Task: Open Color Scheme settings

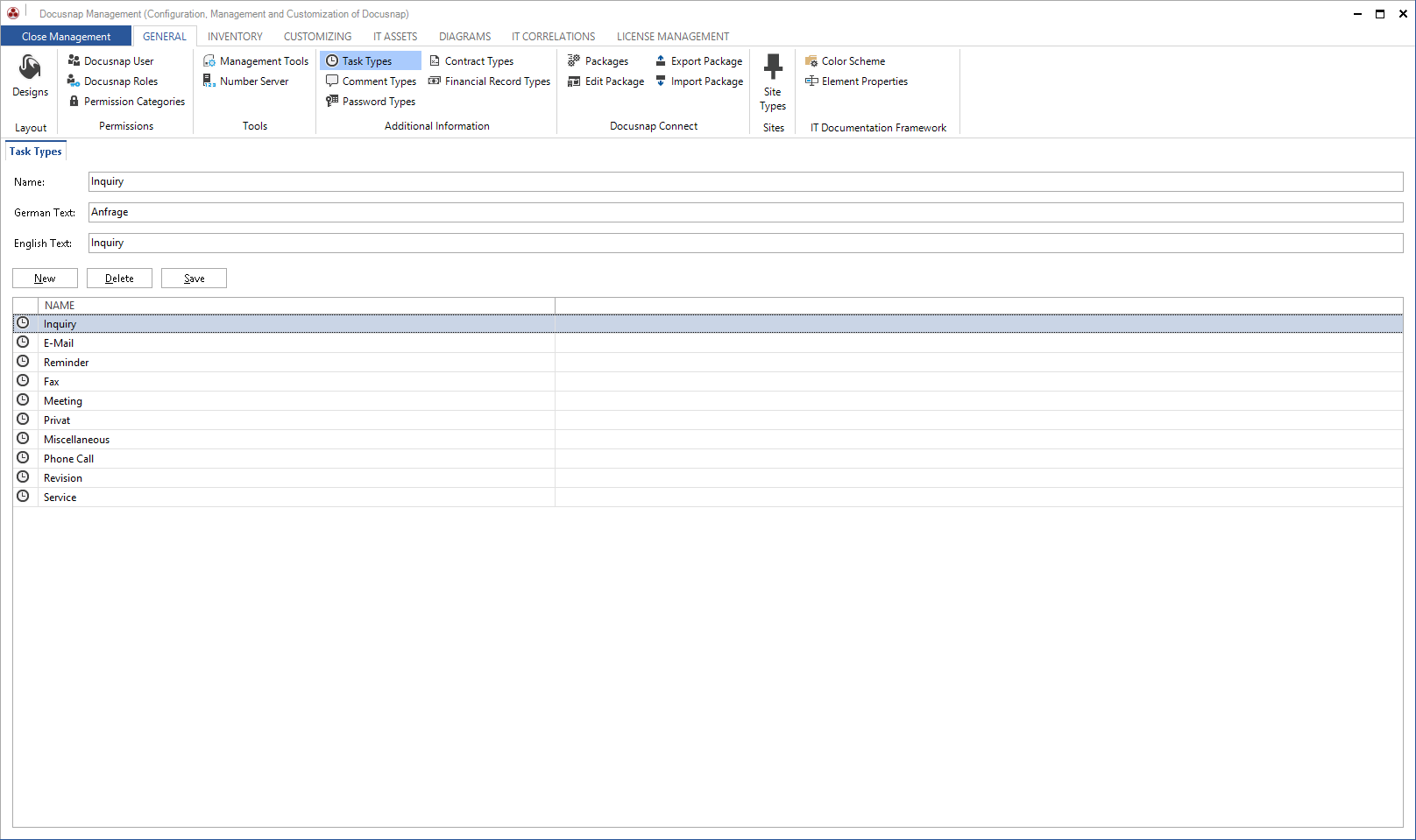Action: 846,61
